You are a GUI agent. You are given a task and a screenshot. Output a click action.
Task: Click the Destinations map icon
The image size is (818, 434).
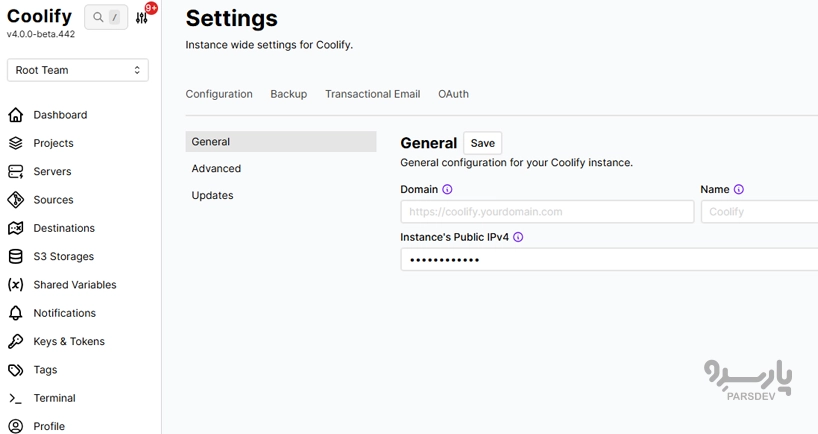(x=15, y=228)
